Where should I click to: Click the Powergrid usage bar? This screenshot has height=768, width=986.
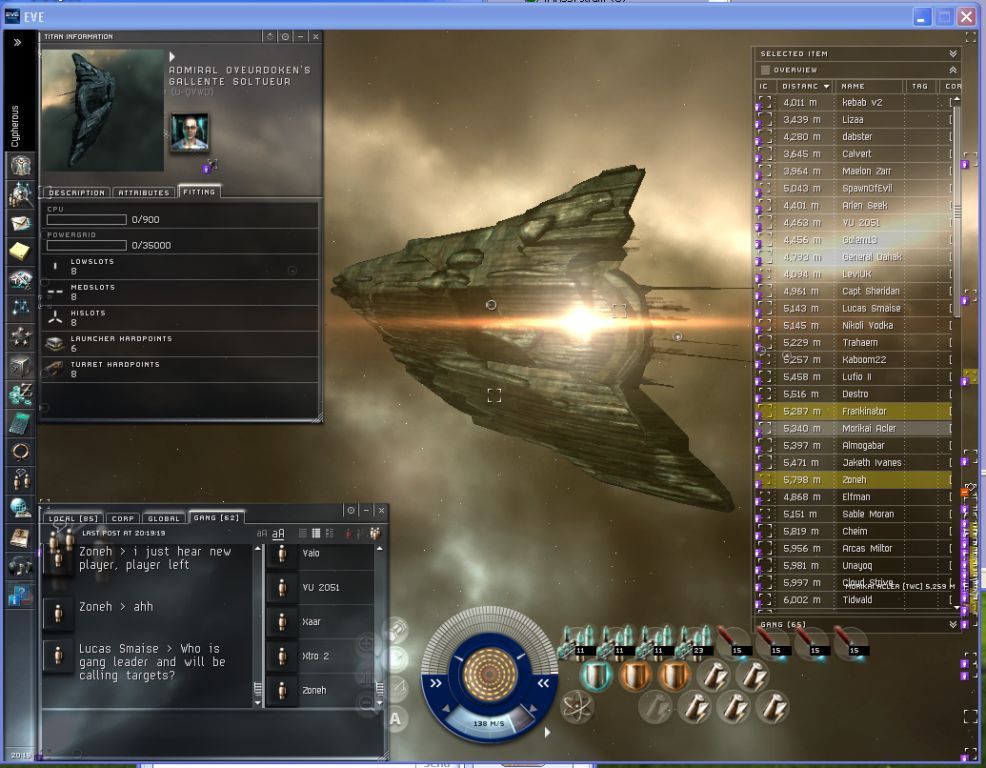coord(87,245)
